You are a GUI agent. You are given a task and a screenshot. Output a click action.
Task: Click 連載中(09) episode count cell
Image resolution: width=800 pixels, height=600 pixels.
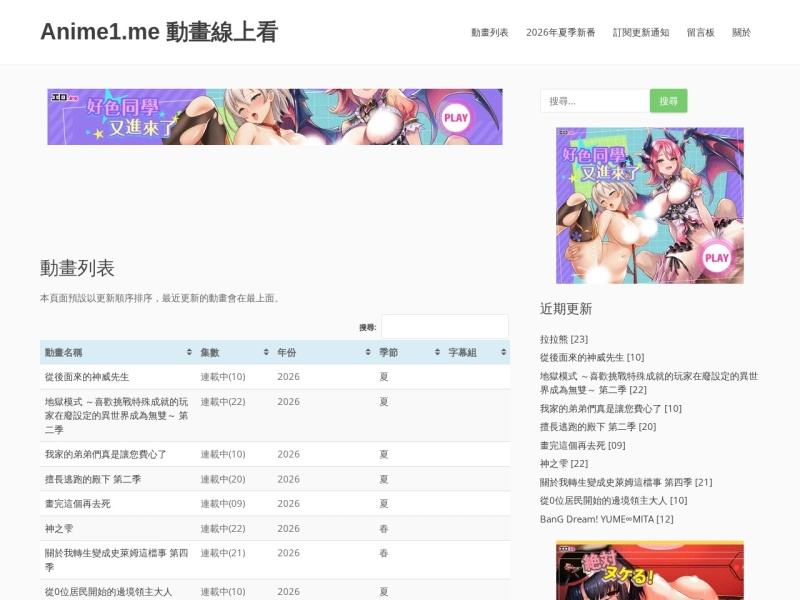[x=223, y=504]
